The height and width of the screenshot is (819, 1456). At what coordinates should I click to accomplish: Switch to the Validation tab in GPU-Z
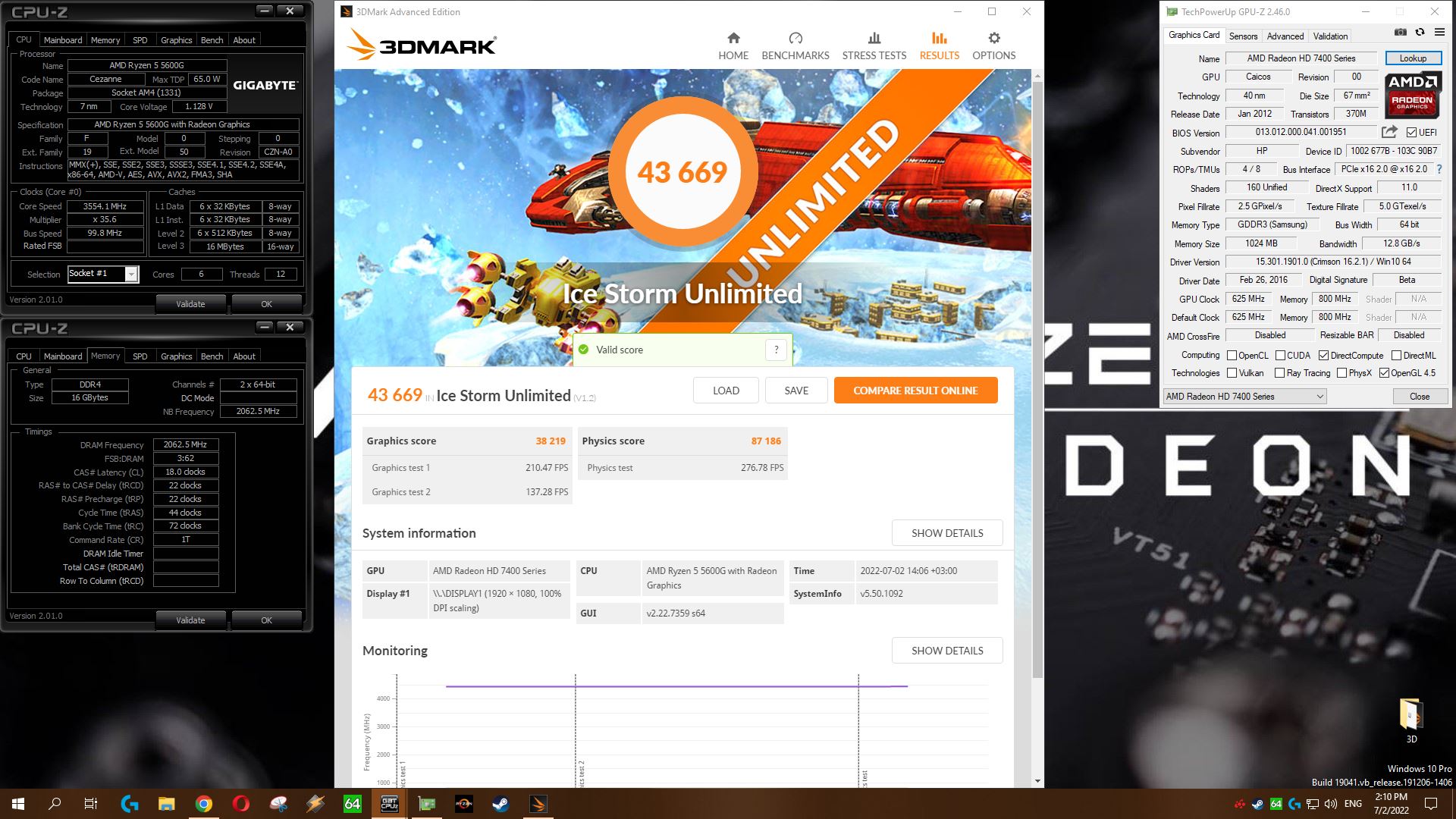(1330, 36)
